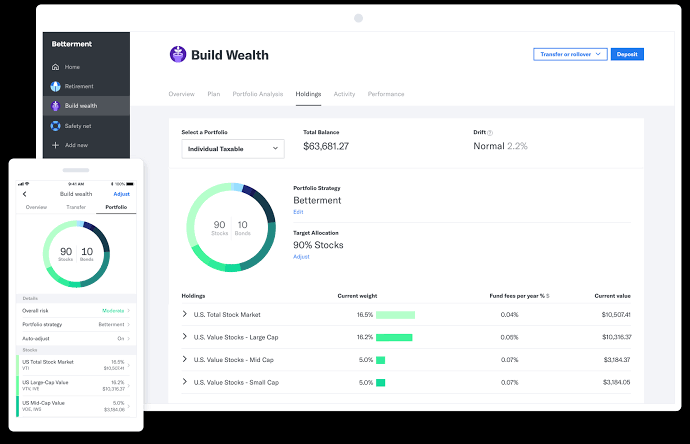Open the Portfolio Analysis tab
The height and width of the screenshot is (444, 690).
[258, 94]
